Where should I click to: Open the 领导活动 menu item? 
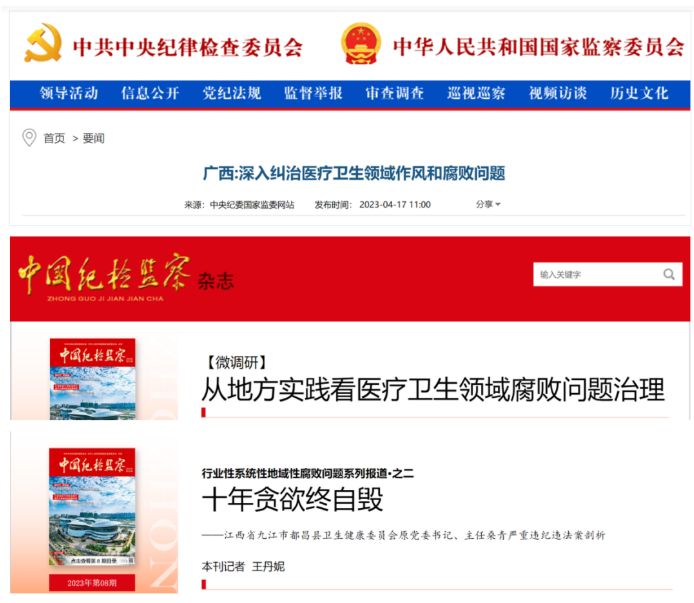pos(69,93)
